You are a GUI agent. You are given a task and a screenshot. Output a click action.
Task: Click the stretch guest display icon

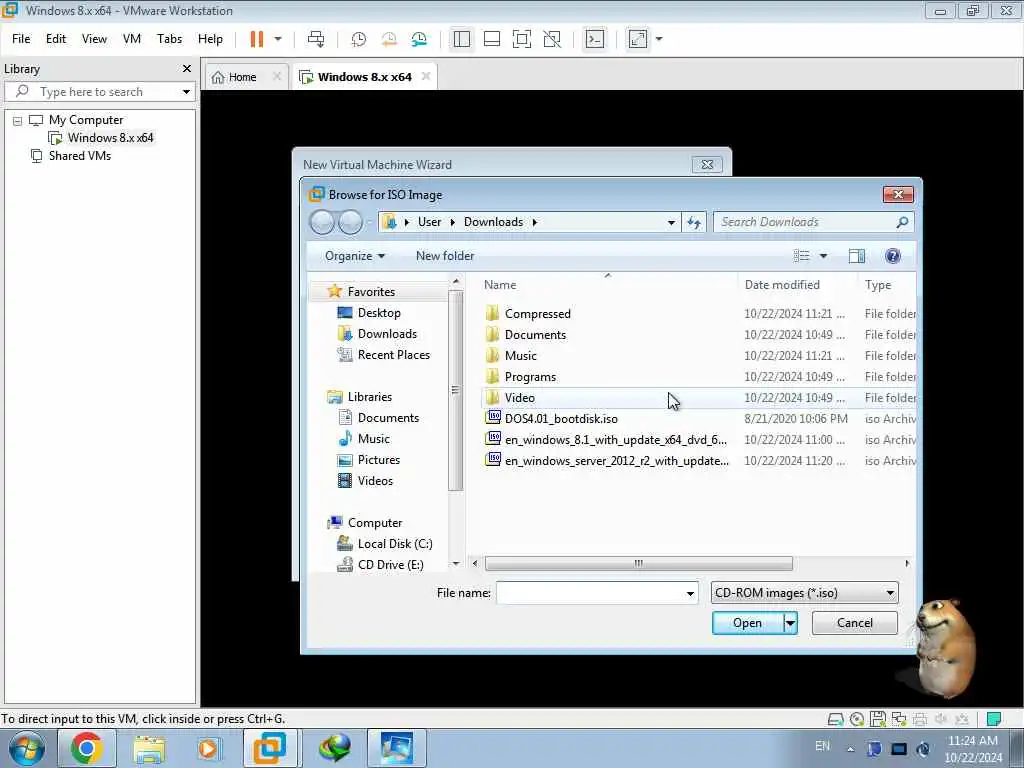coord(637,39)
